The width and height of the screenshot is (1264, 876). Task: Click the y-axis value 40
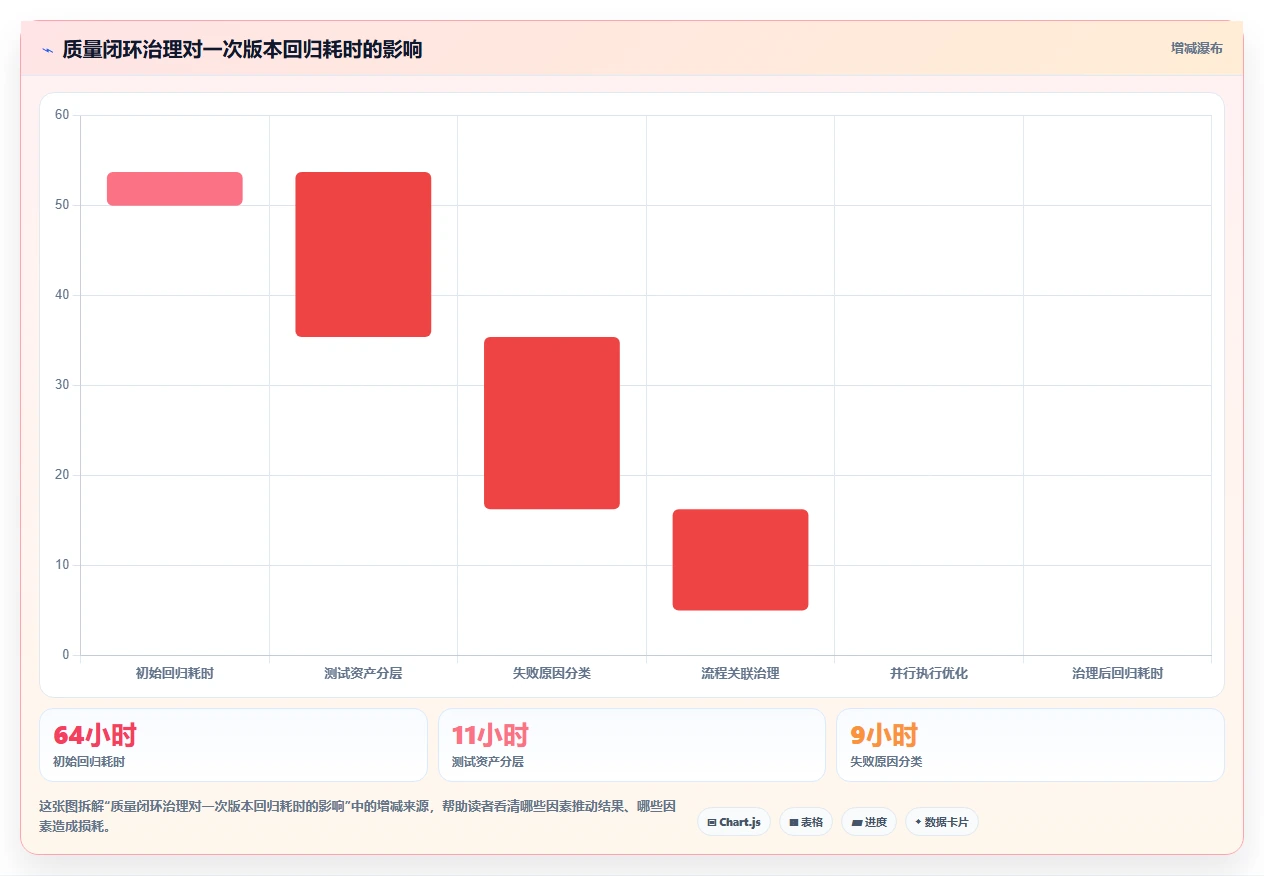(x=62, y=295)
